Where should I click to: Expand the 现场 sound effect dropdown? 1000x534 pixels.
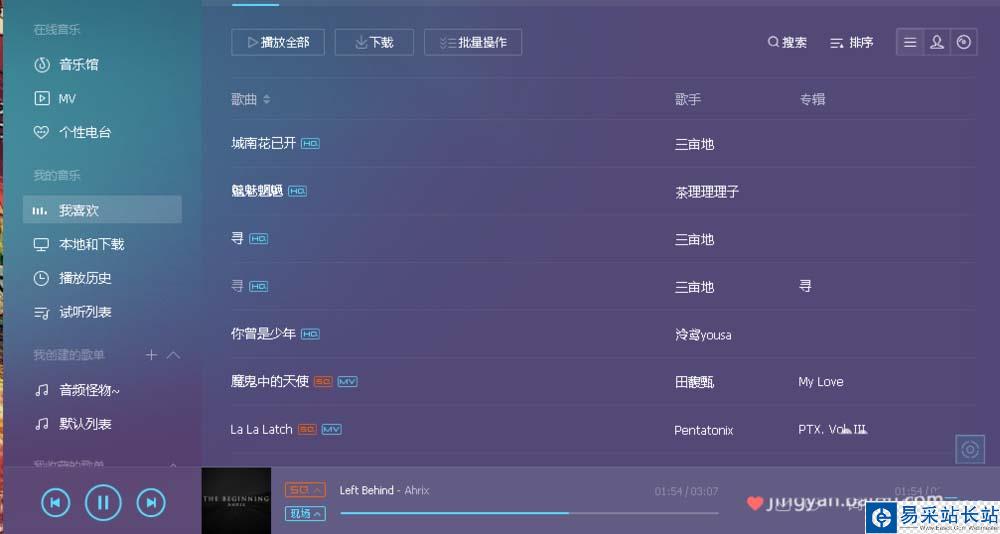click(305, 513)
